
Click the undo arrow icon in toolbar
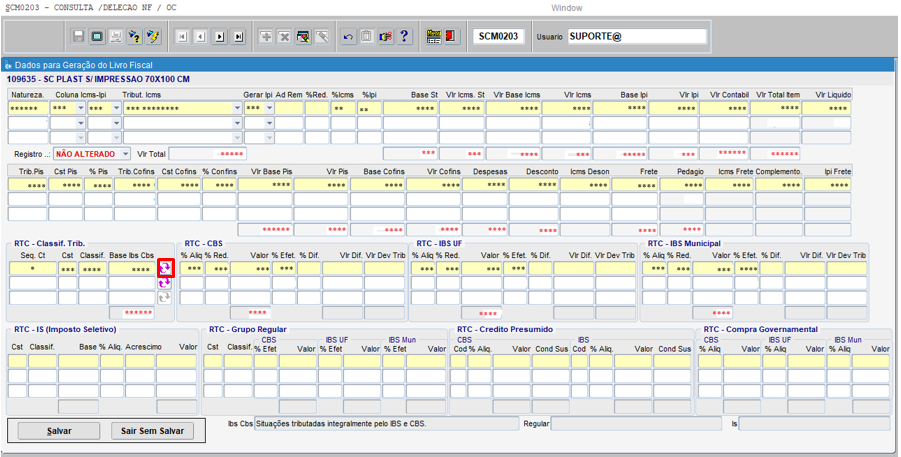(x=348, y=37)
